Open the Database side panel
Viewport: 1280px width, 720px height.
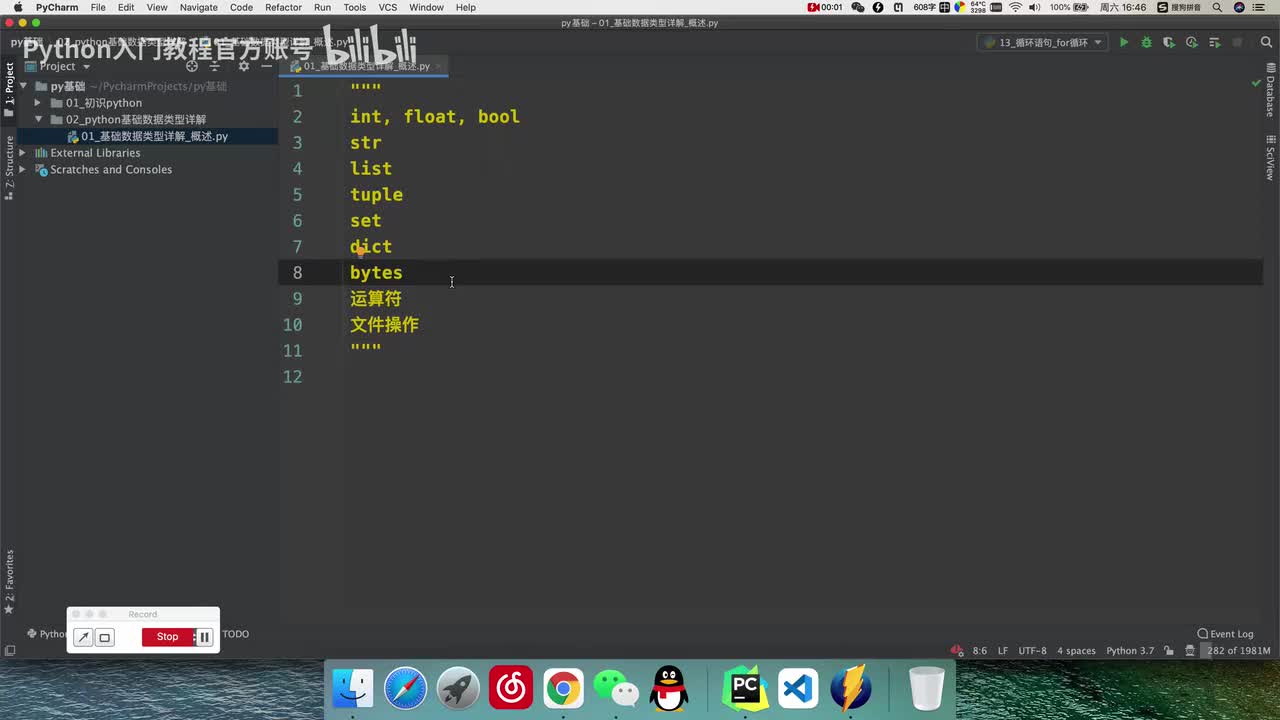tap(1270, 91)
